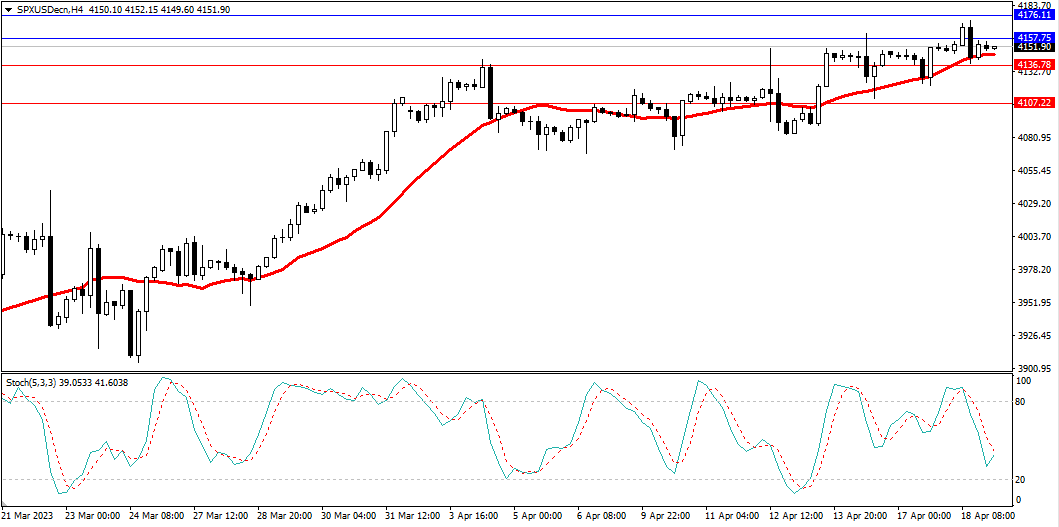
Task: Select the 4157.75 blue price label
Action: tap(1035, 39)
